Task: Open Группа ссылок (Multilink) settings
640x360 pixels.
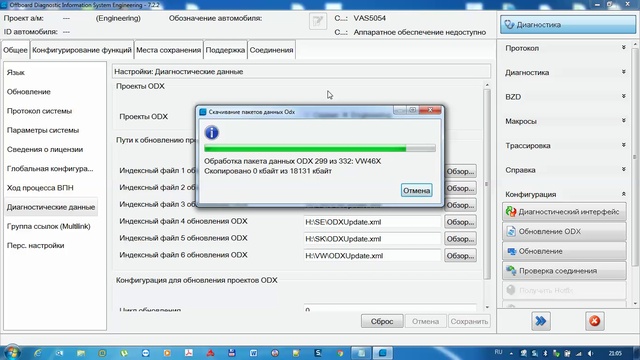Action: coord(49,226)
